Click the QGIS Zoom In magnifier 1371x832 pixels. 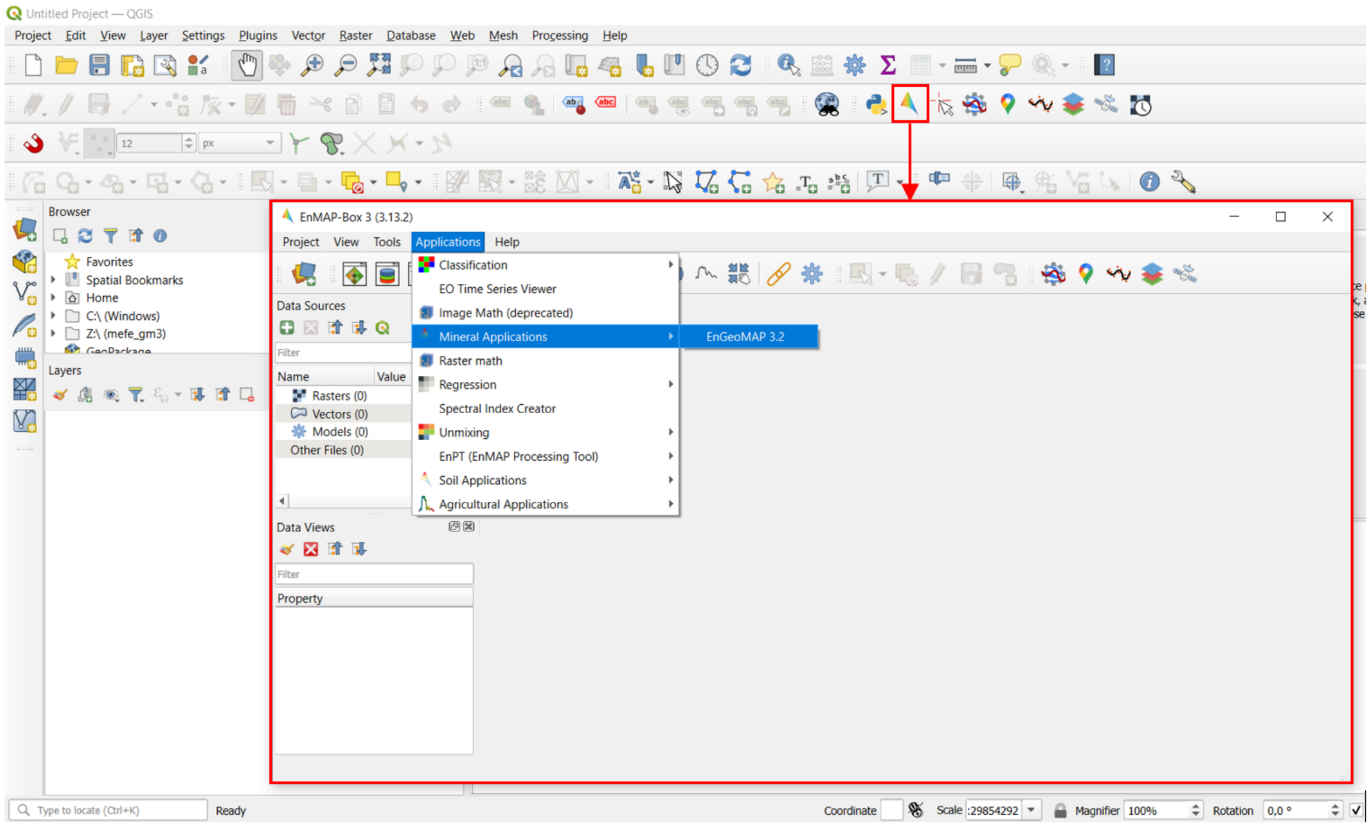pyautogui.click(x=313, y=66)
